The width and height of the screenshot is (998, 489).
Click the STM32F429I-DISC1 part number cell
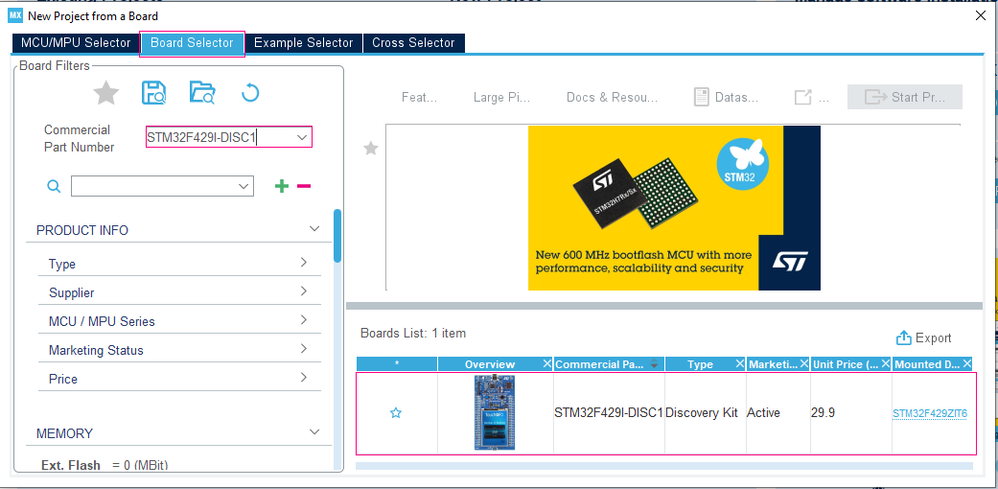click(x=609, y=413)
